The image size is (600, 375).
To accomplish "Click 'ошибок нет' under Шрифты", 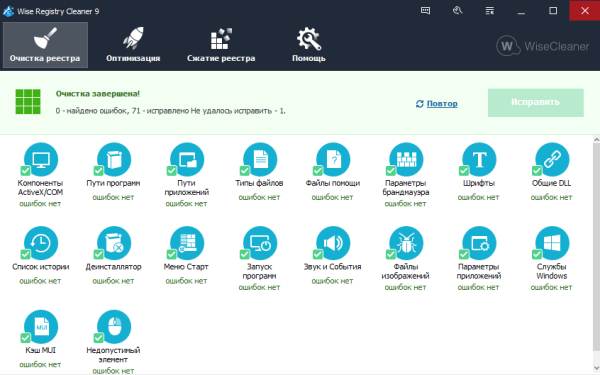I will pyautogui.click(x=478, y=197).
